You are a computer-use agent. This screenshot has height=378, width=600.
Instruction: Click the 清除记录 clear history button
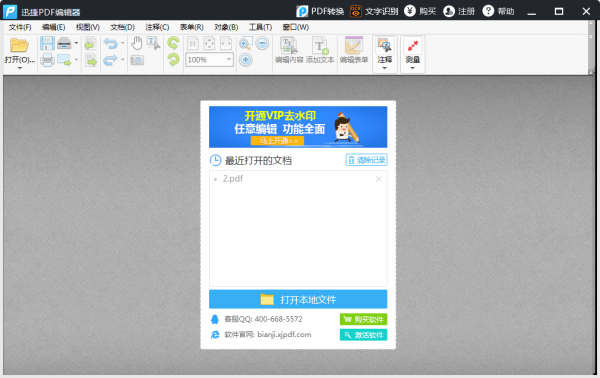366,160
